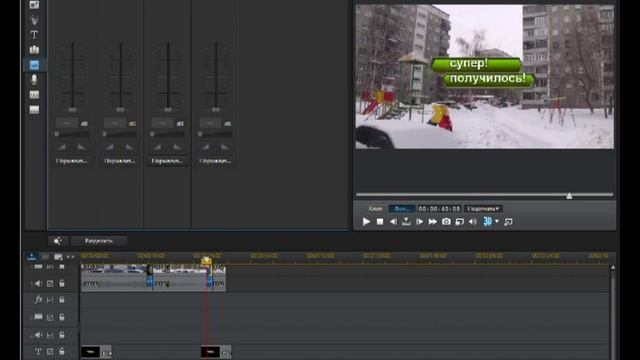Open the Particle Room in the sidebar
This screenshot has width=640, height=360.
(x=34, y=20)
